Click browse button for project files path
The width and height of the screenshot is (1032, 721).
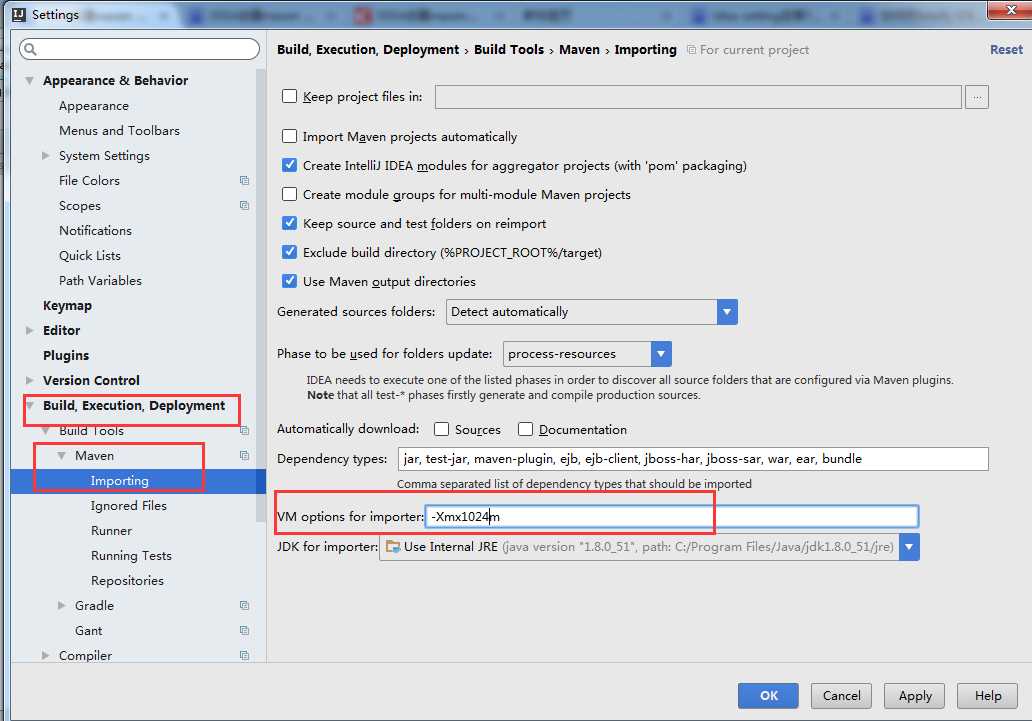point(977,97)
